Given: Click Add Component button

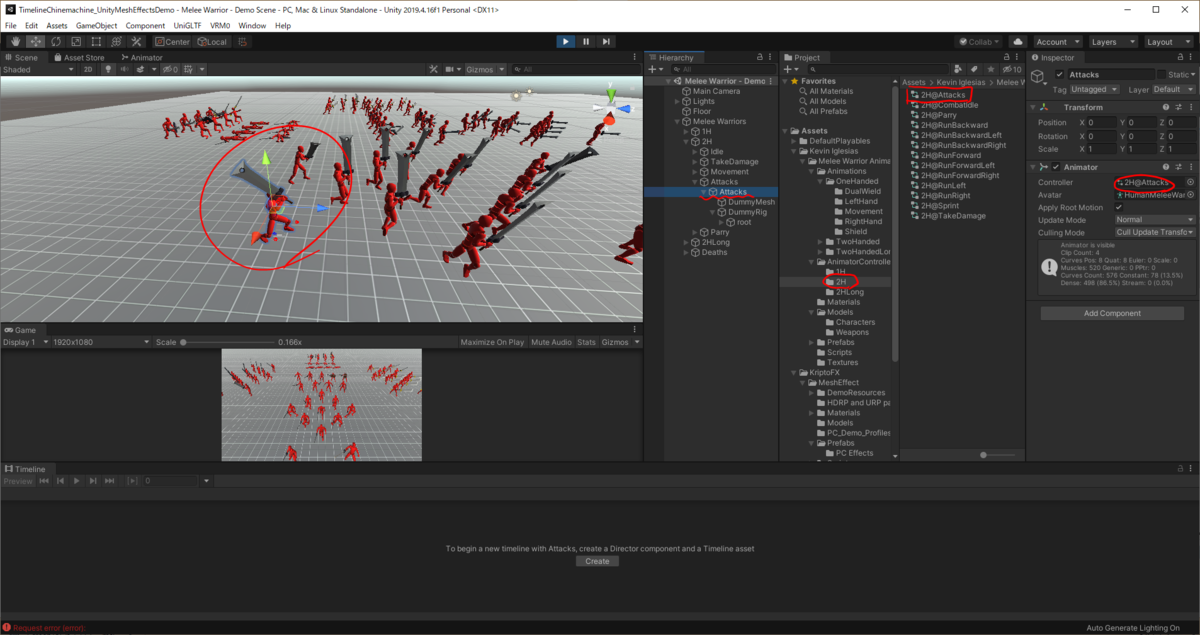Looking at the screenshot, I should pos(1112,313).
